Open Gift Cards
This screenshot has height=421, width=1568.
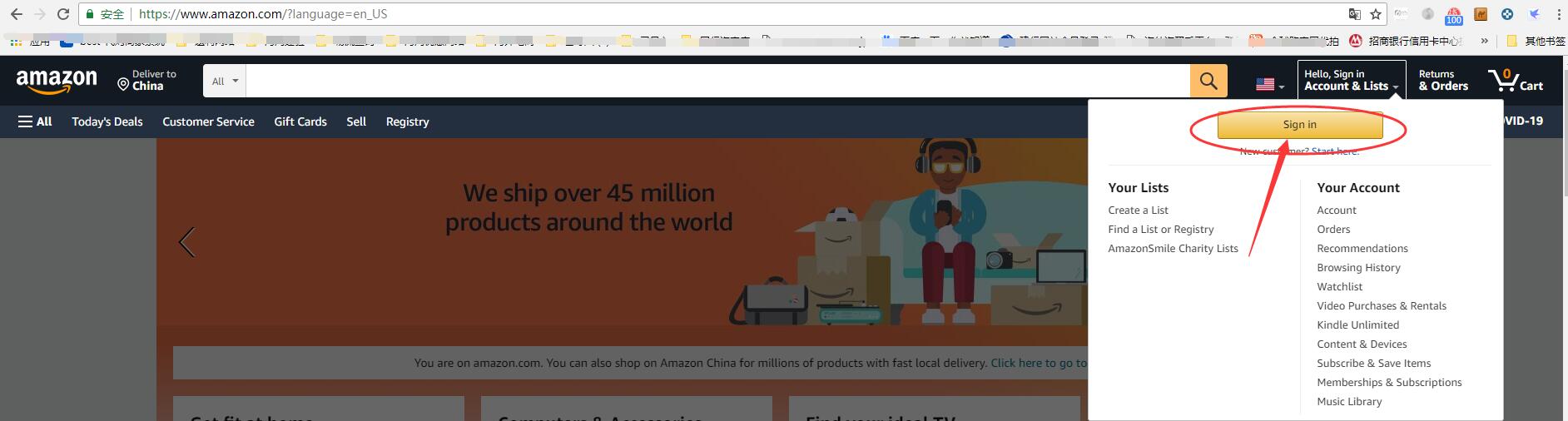(300, 121)
